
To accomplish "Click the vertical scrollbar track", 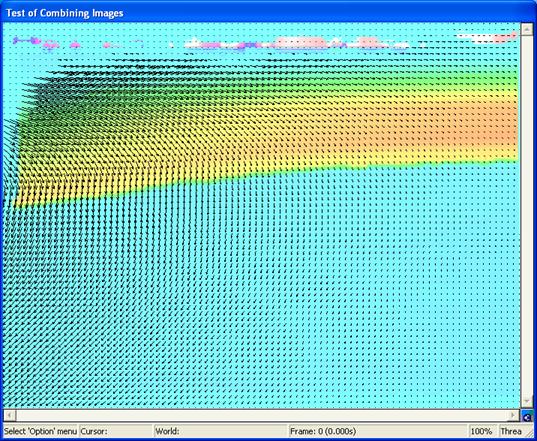I will point(526,215).
